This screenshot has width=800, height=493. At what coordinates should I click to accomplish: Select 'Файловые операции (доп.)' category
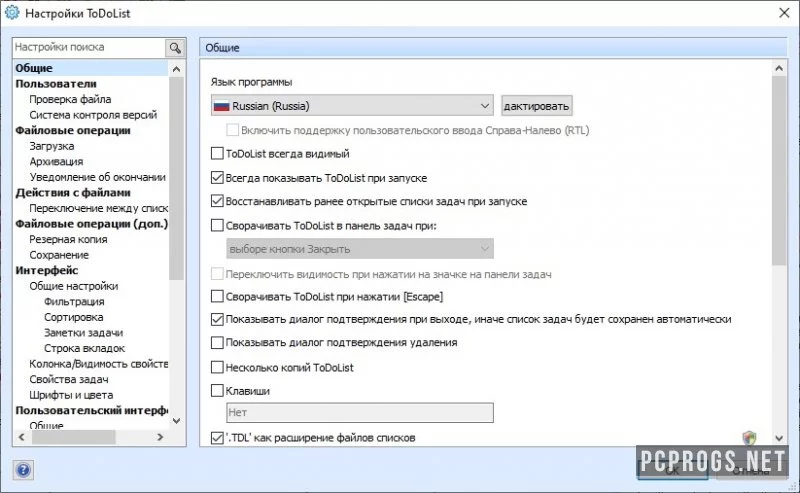tap(91, 224)
